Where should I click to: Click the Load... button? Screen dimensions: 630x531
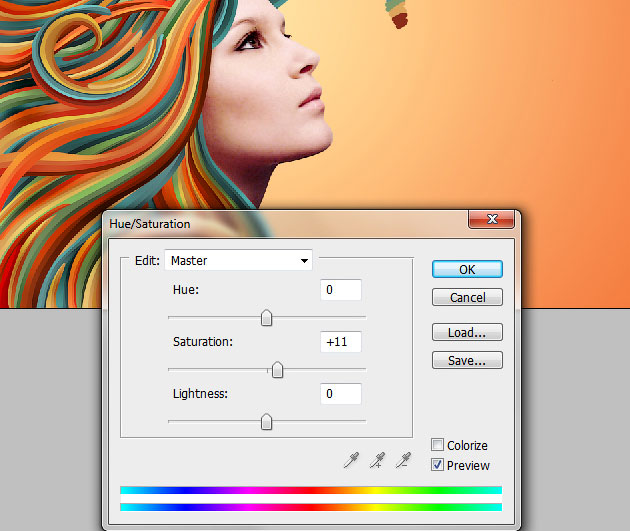pyautogui.click(x=467, y=332)
